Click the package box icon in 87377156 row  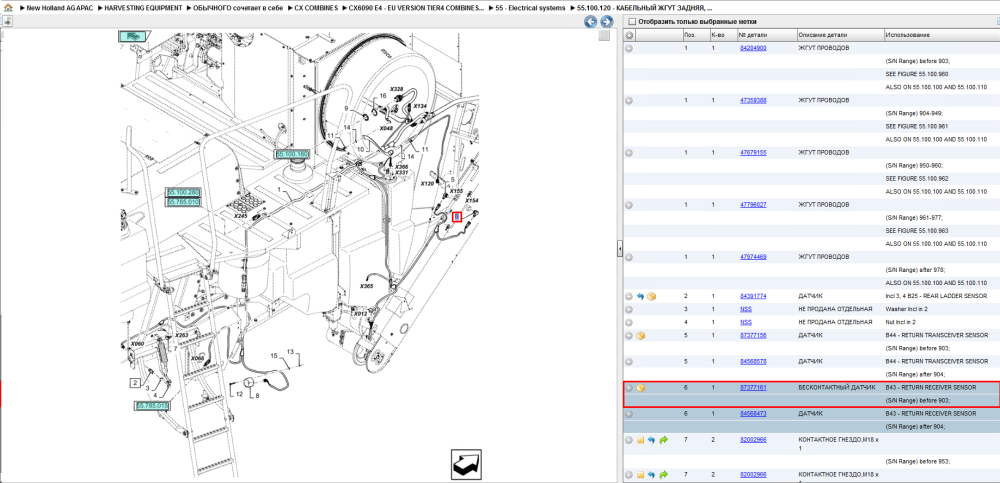click(641, 336)
